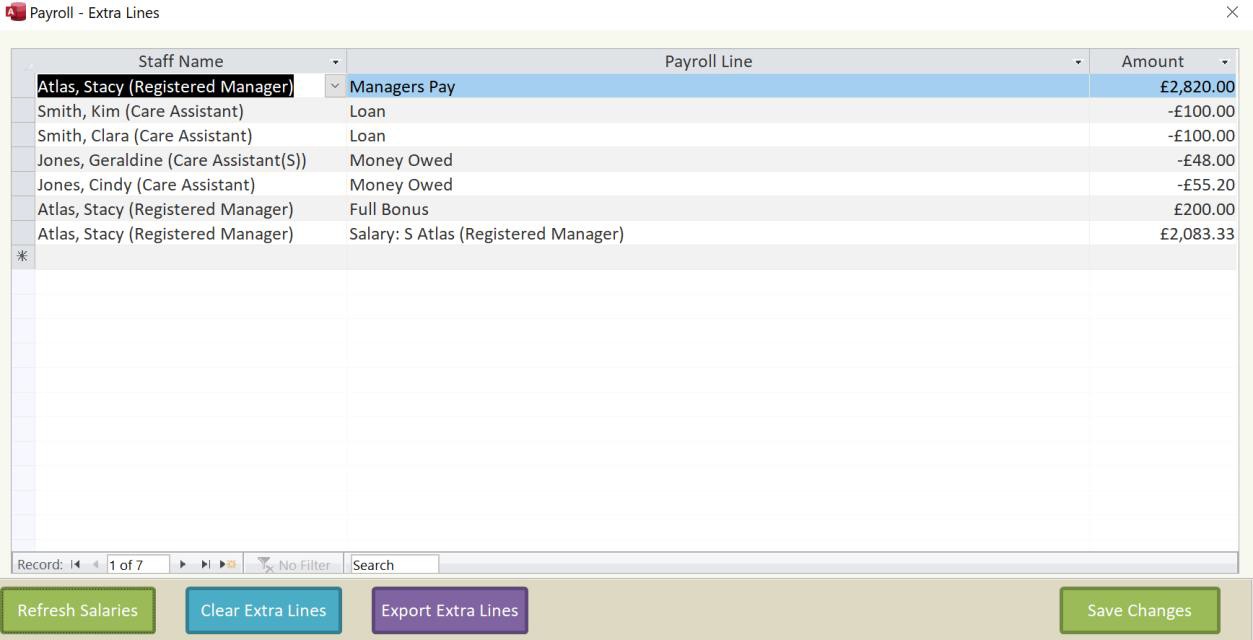Screen dimensions: 1253x640
Task: Click the Refresh Salaries button
Action: point(78,610)
